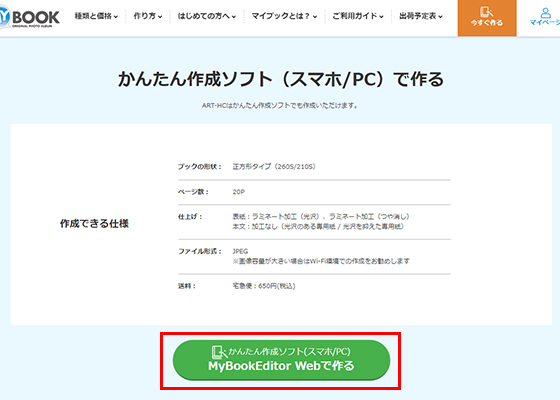The width and height of the screenshot is (560, 400).
Task: Click the green MyBookEditor Webで作る button
Action: [x=281, y=360]
